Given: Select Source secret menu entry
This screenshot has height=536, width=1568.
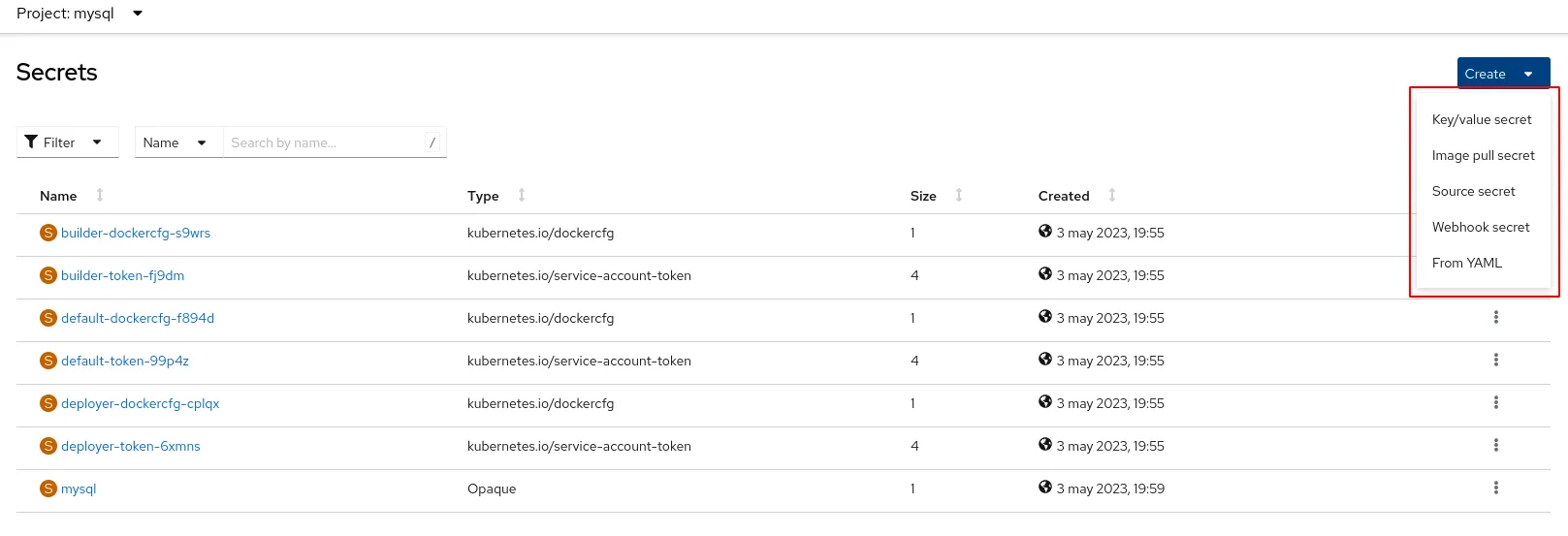Looking at the screenshot, I should click(x=1473, y=192).
